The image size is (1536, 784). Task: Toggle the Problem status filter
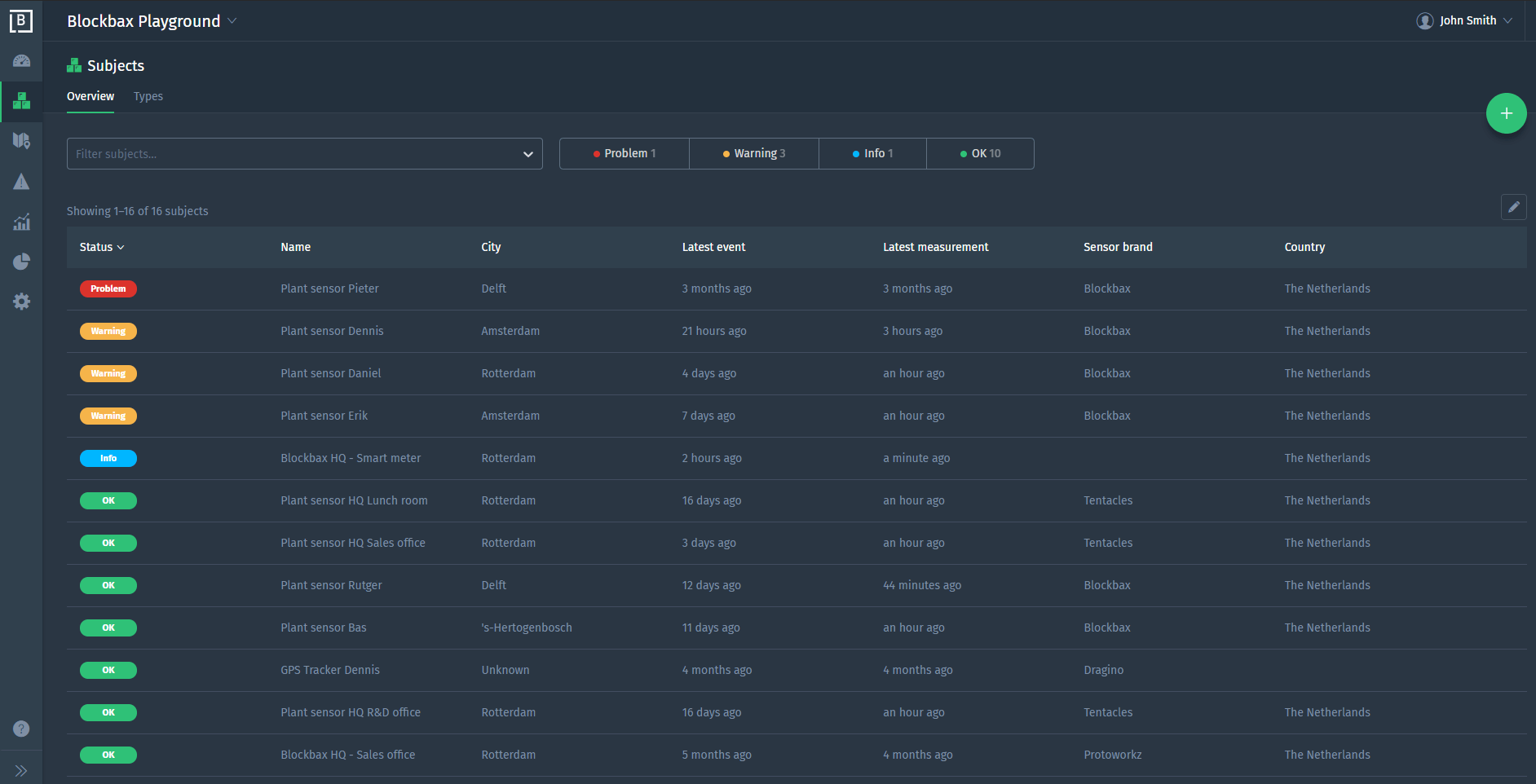pos(624,153)
